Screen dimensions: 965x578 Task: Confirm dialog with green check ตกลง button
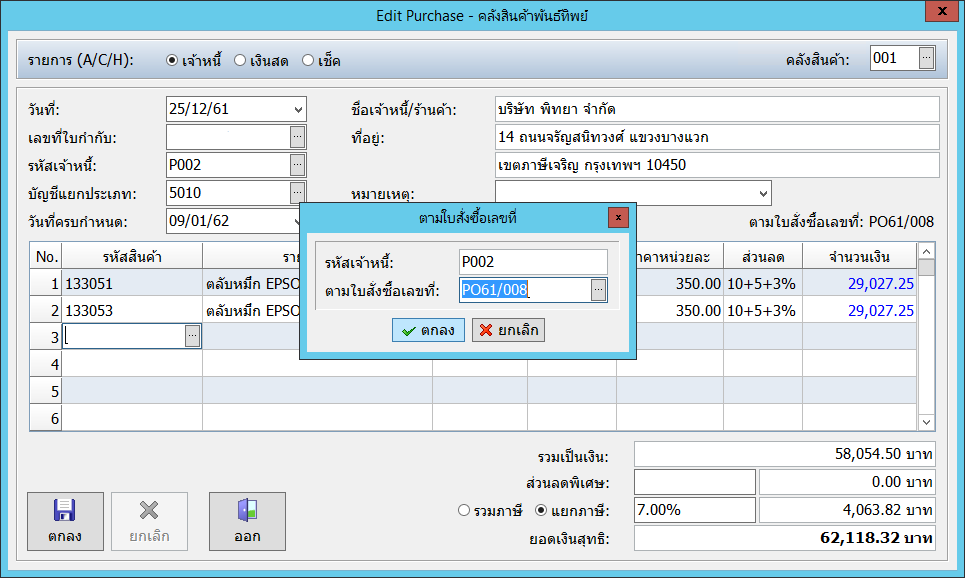[428, 330]
